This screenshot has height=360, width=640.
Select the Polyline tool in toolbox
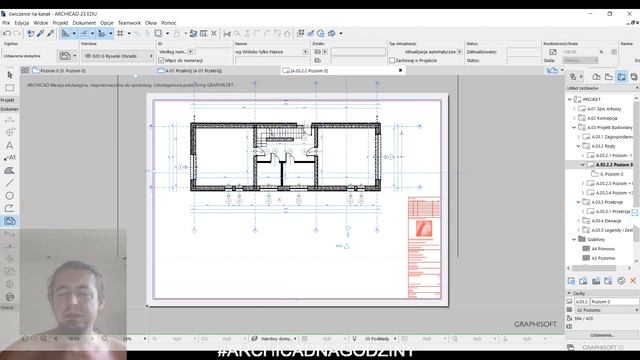click(9, 208)
